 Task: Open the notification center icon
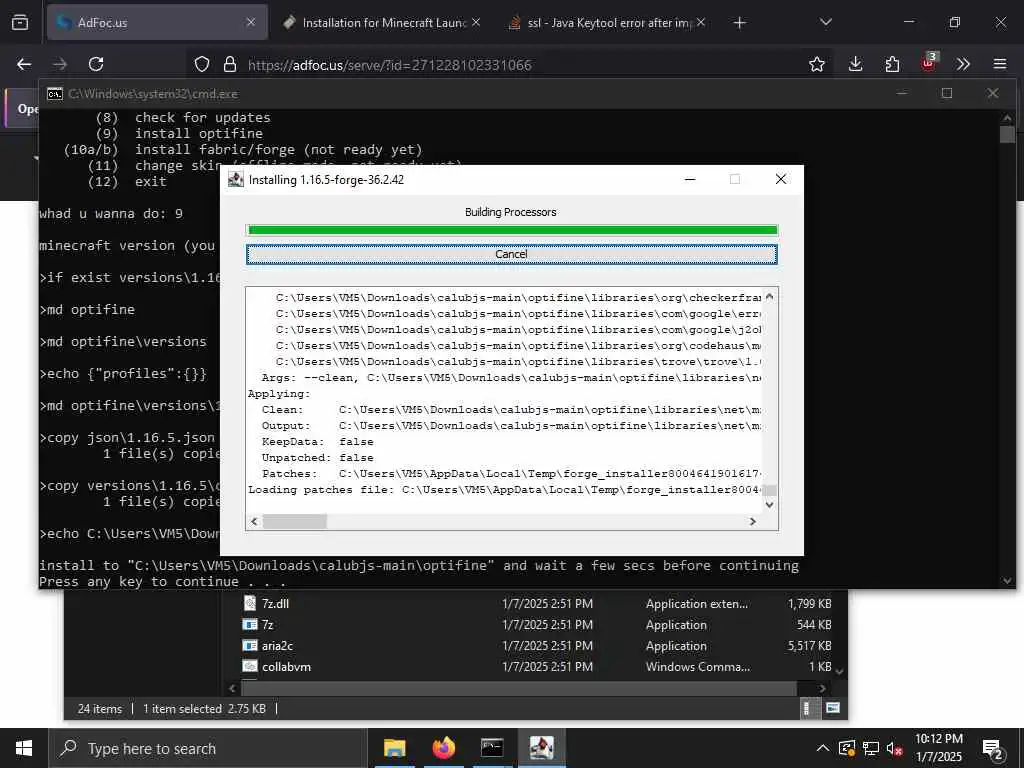[993, 748]
